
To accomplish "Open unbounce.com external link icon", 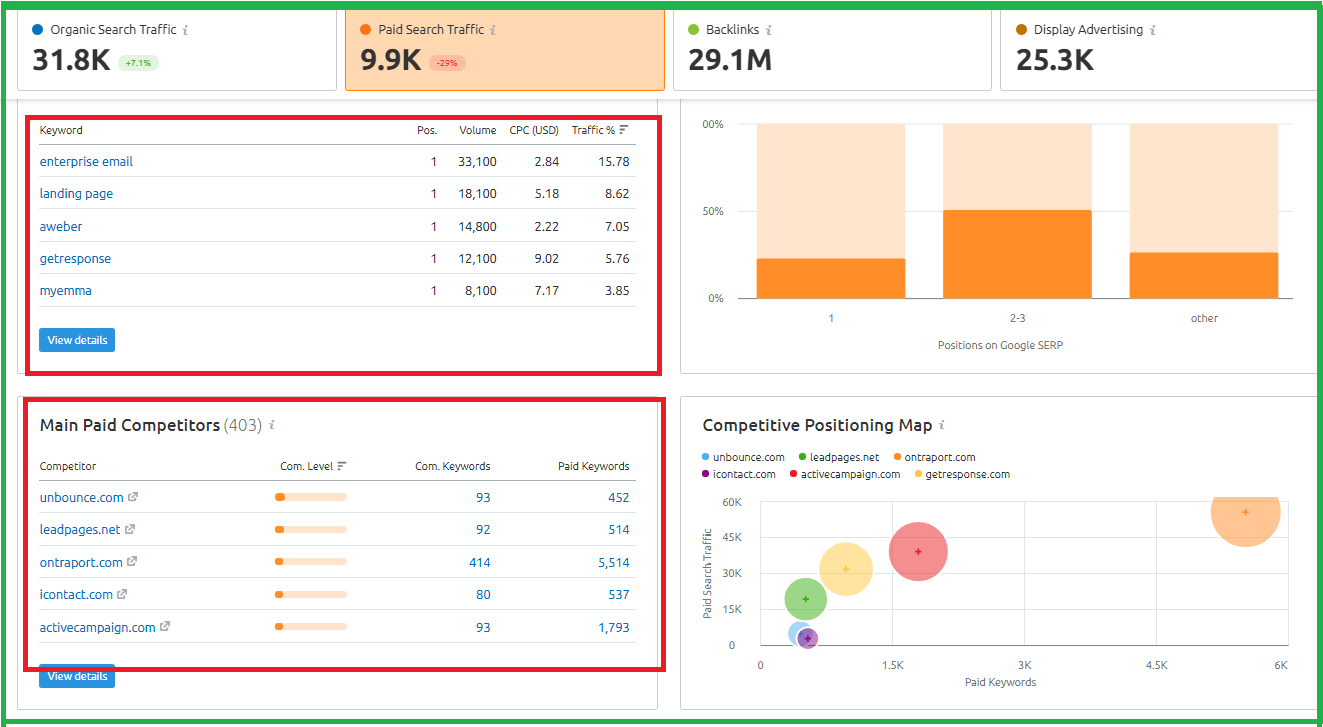I will pos(133,497).
